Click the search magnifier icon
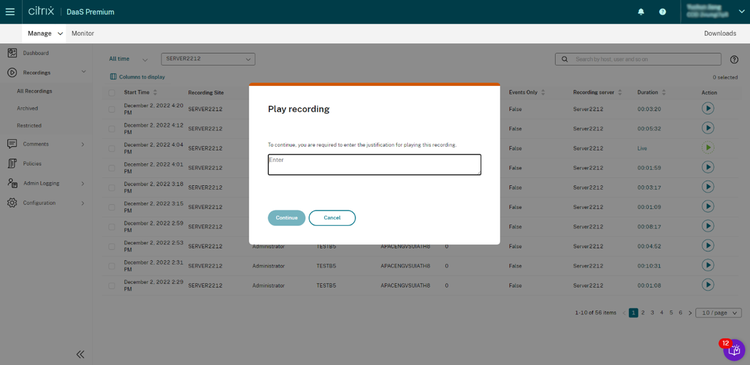 tap(565, 59)
